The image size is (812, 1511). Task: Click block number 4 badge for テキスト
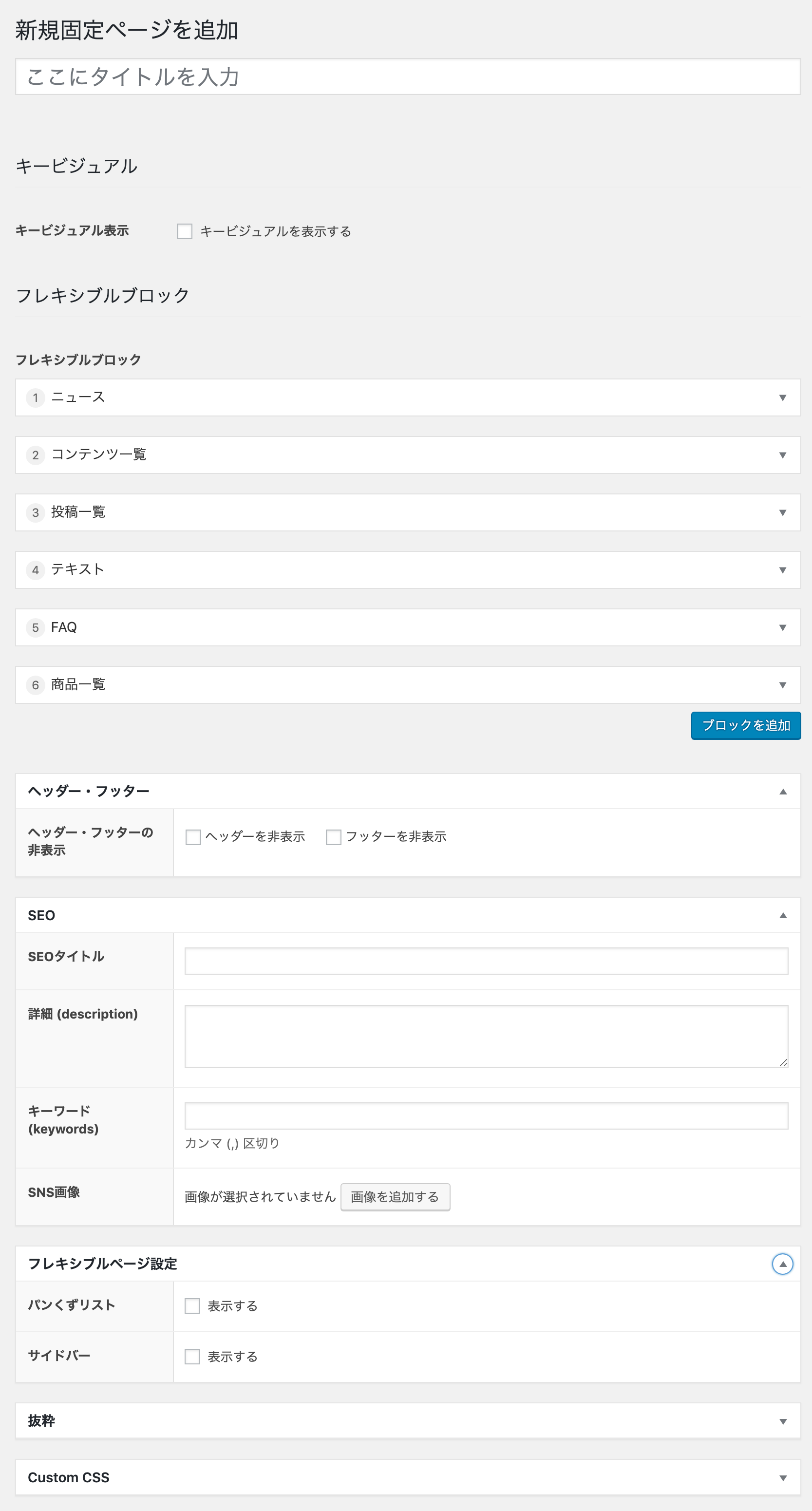[x=35, y=570]
